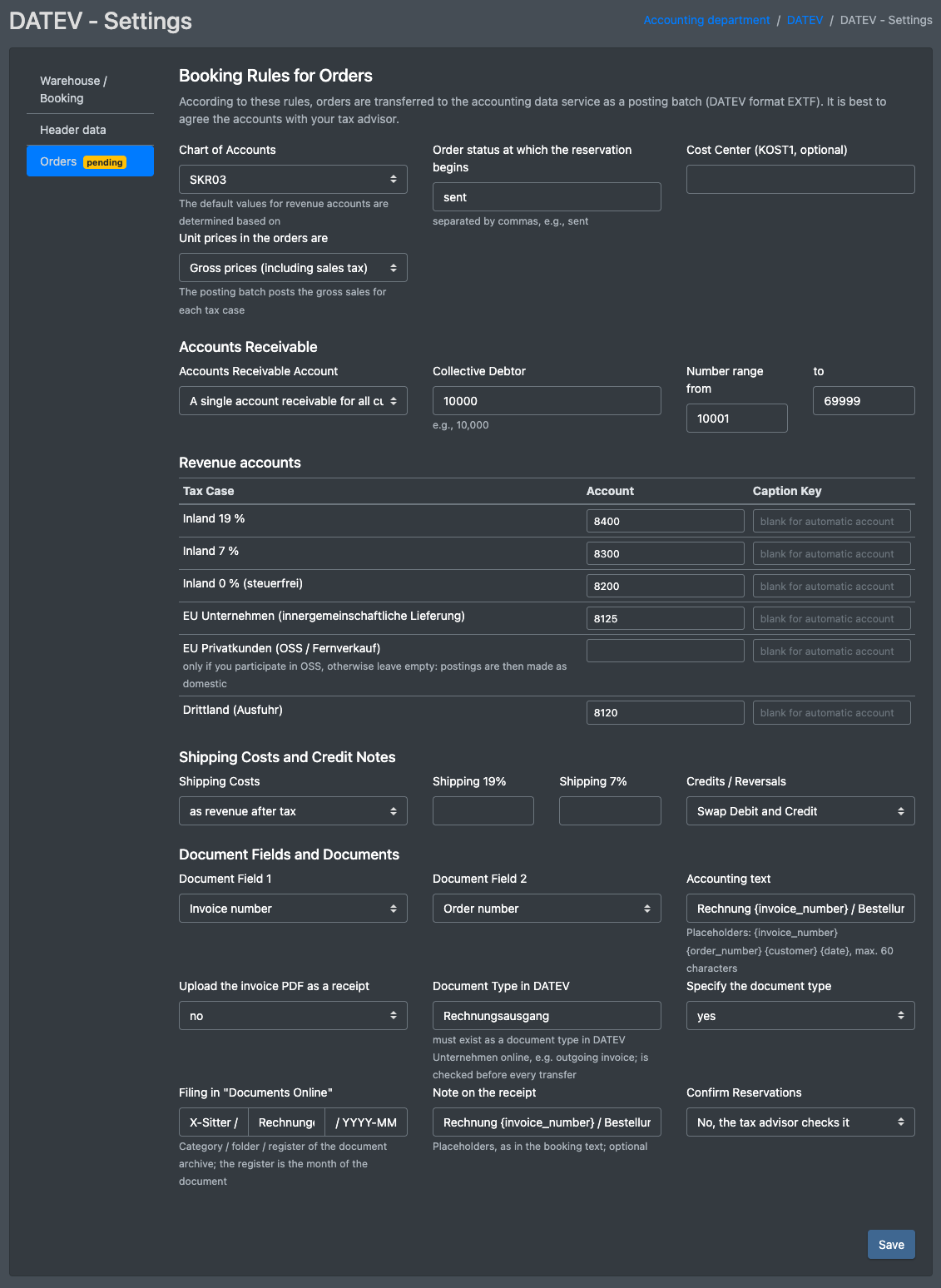Open the DATEV breadcrumb link
This screenshot has height=1288, width=941.
(x=805, y=20)
